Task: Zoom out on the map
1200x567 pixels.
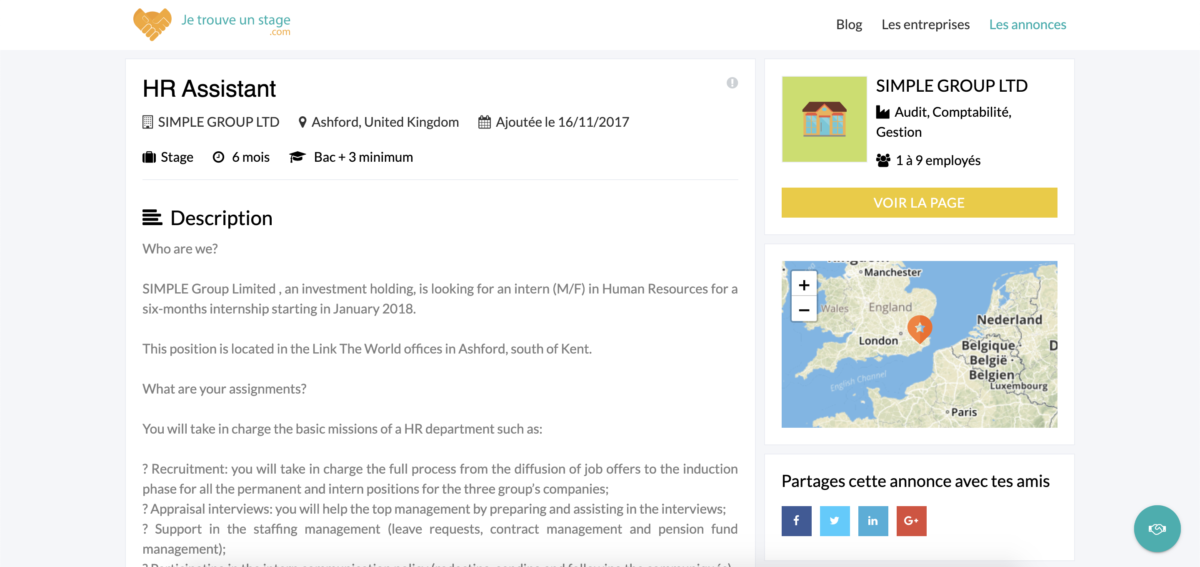Action: coord(804,309)
